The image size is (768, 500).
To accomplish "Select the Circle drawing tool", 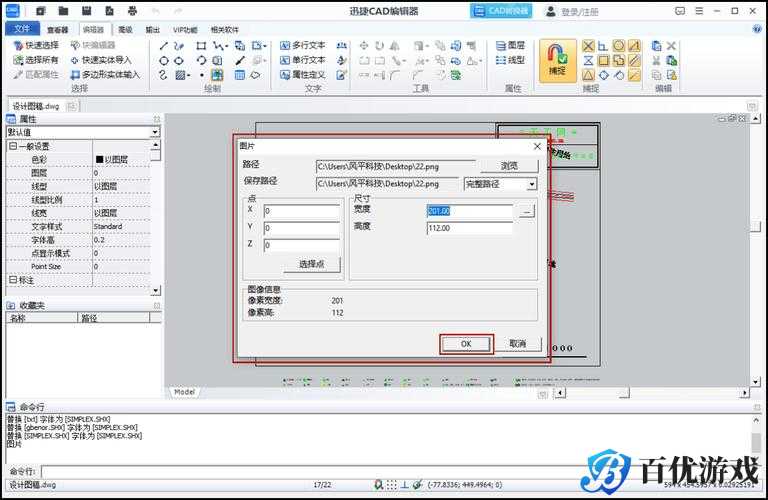I will 164,61.
